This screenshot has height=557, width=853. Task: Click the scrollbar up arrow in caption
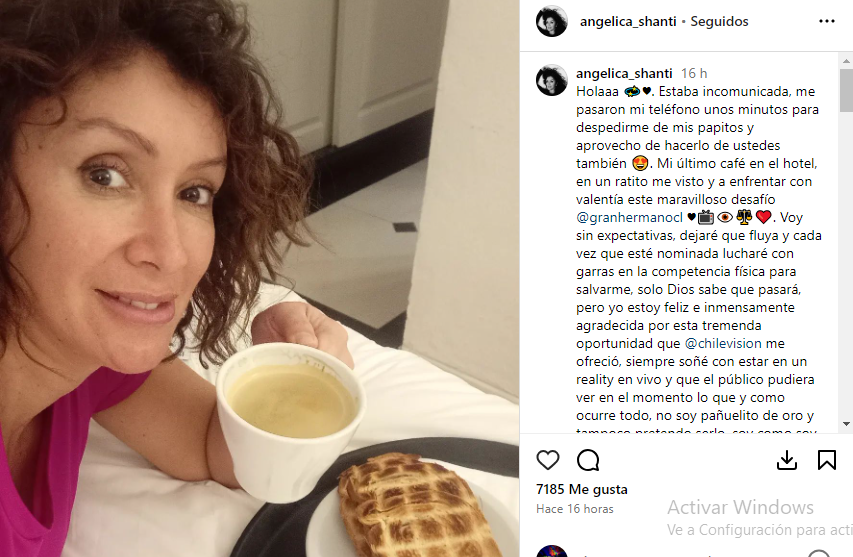tap(846, 60)
